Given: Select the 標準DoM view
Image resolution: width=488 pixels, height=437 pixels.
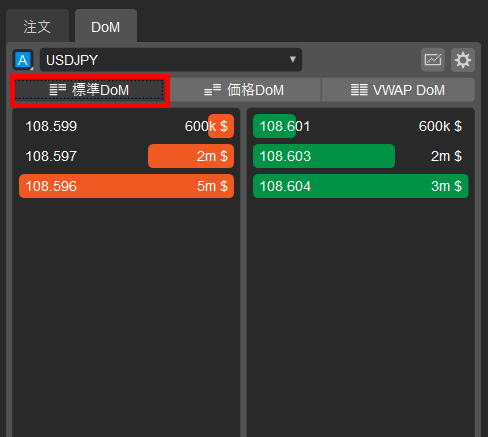Looking at the screenshot, I should tap(90, 90).
